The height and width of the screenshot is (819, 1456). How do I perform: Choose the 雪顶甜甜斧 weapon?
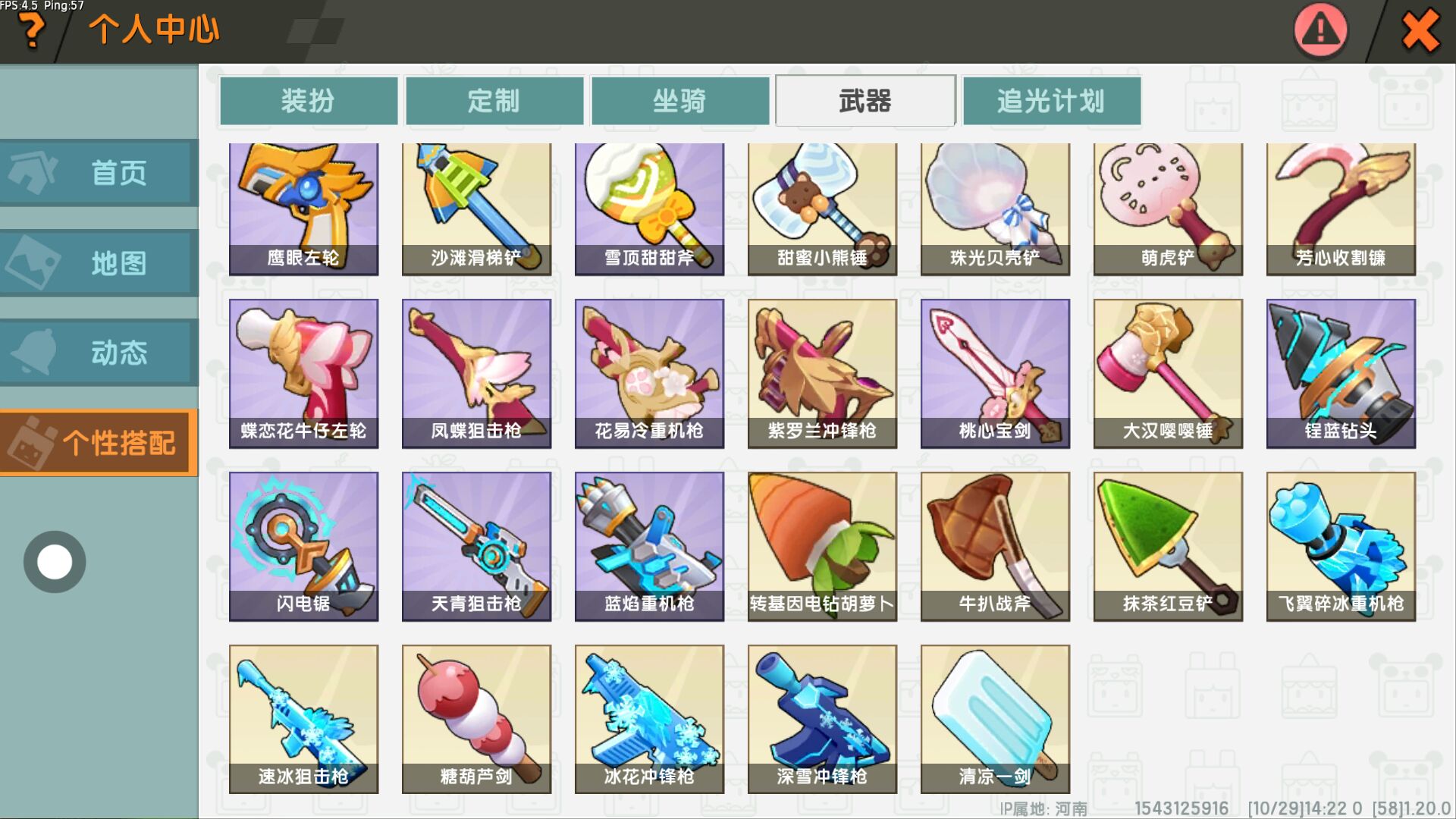(649, 209)
